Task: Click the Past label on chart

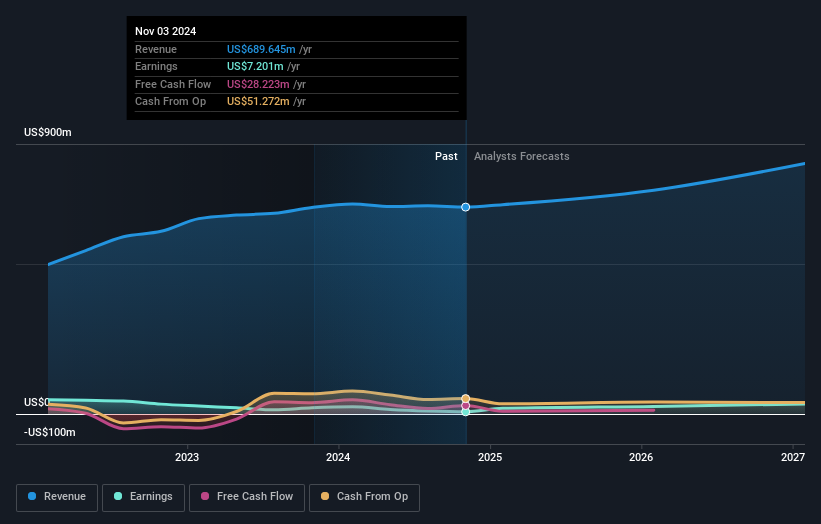Action: click(x=446, y=156)
